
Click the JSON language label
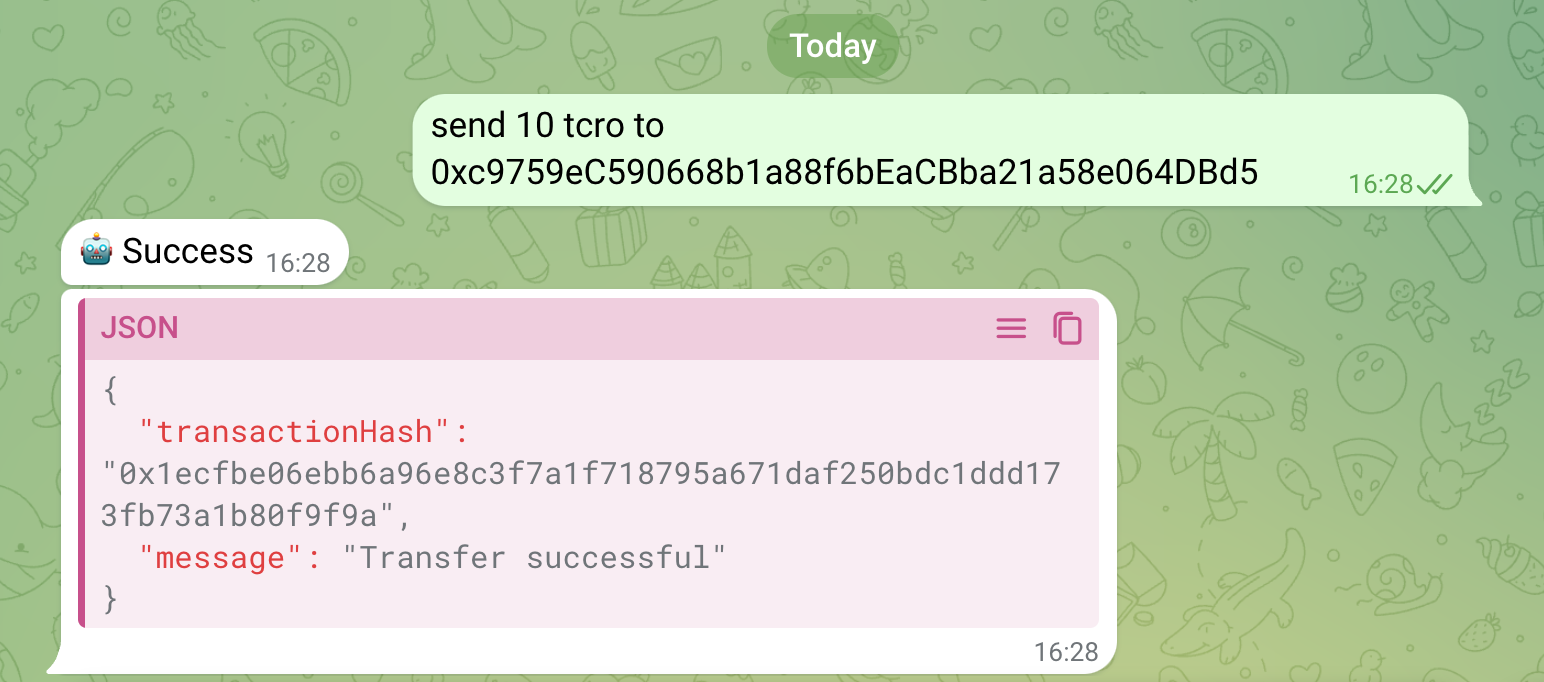pos(139,328)
